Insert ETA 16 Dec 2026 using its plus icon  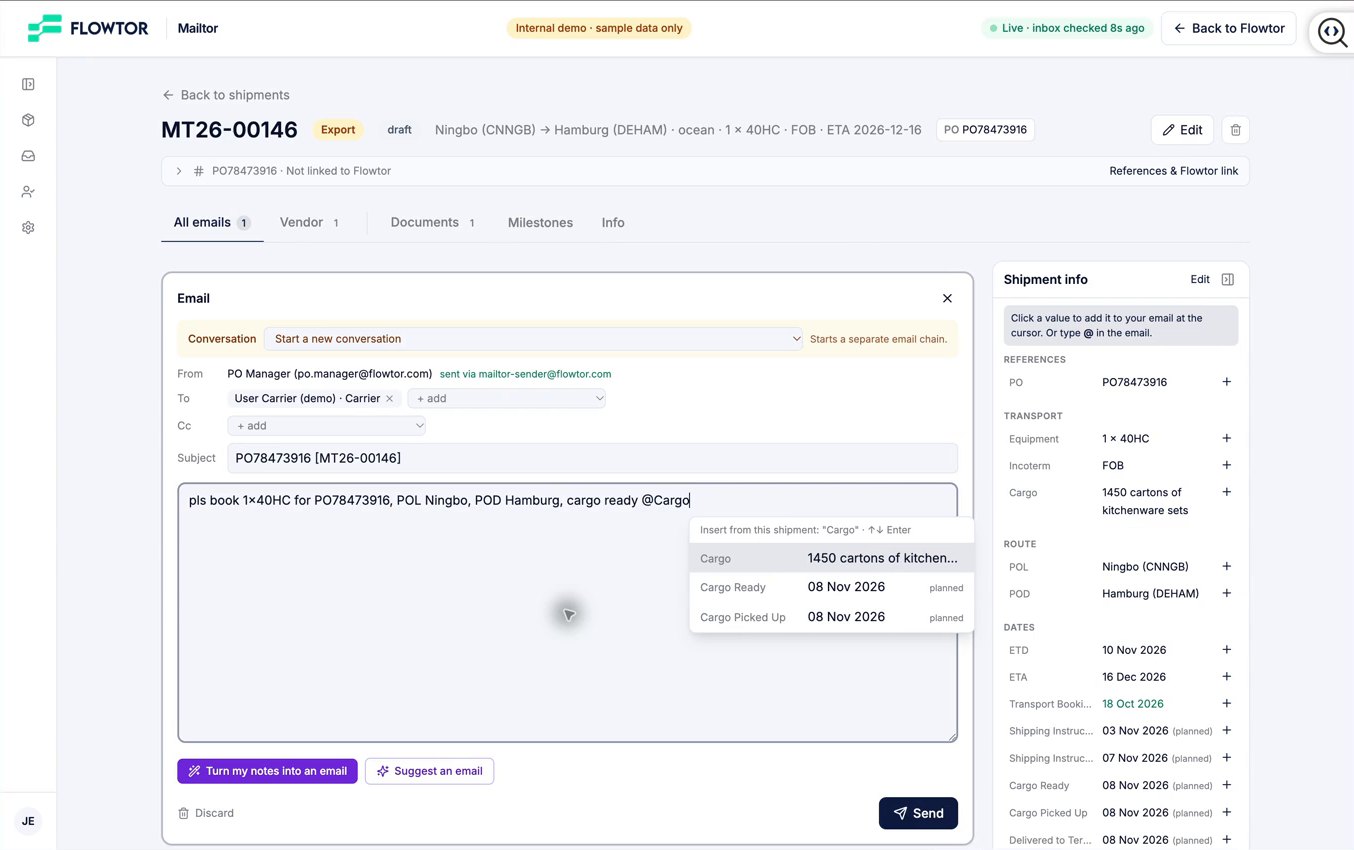coord(1227,676)
